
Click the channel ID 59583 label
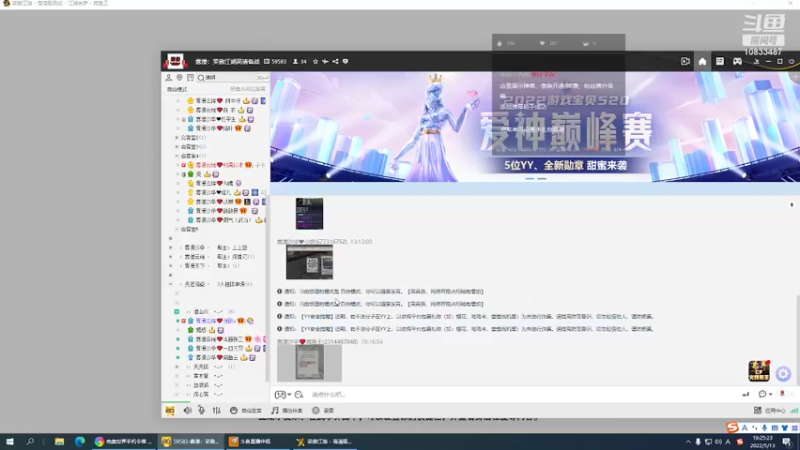[275, 61]
